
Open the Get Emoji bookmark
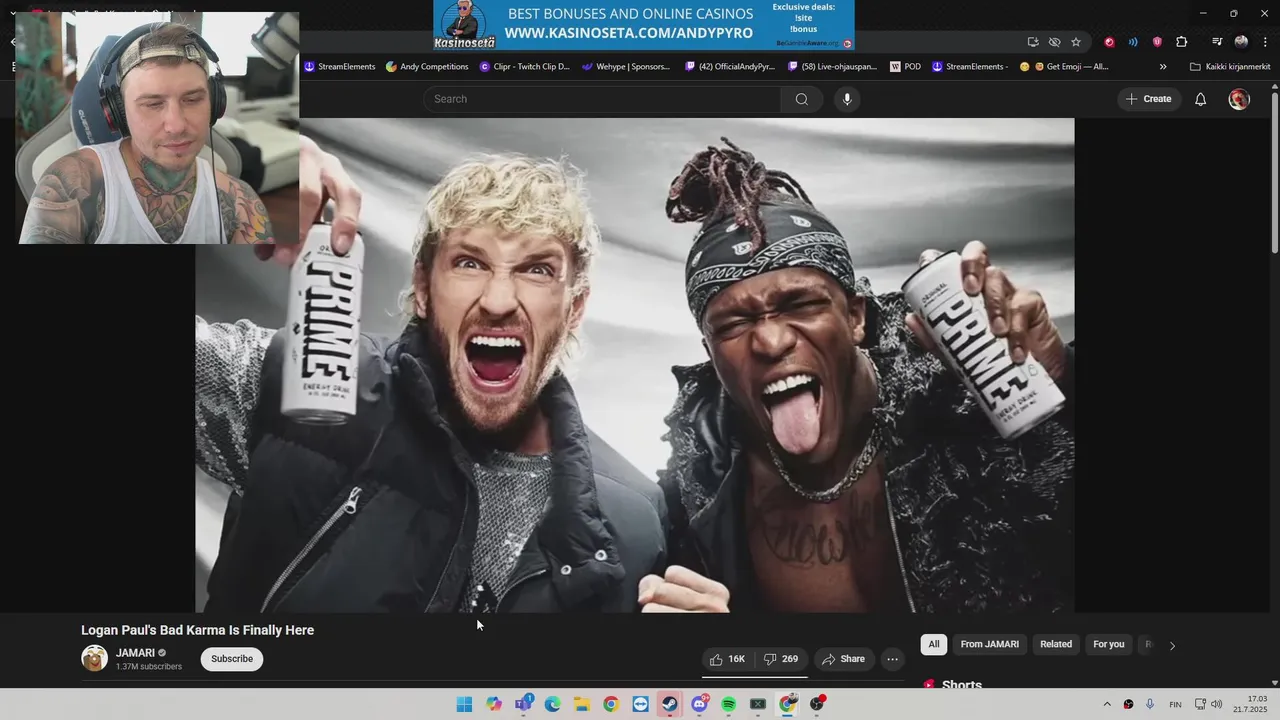click(x=1065, y=67)
